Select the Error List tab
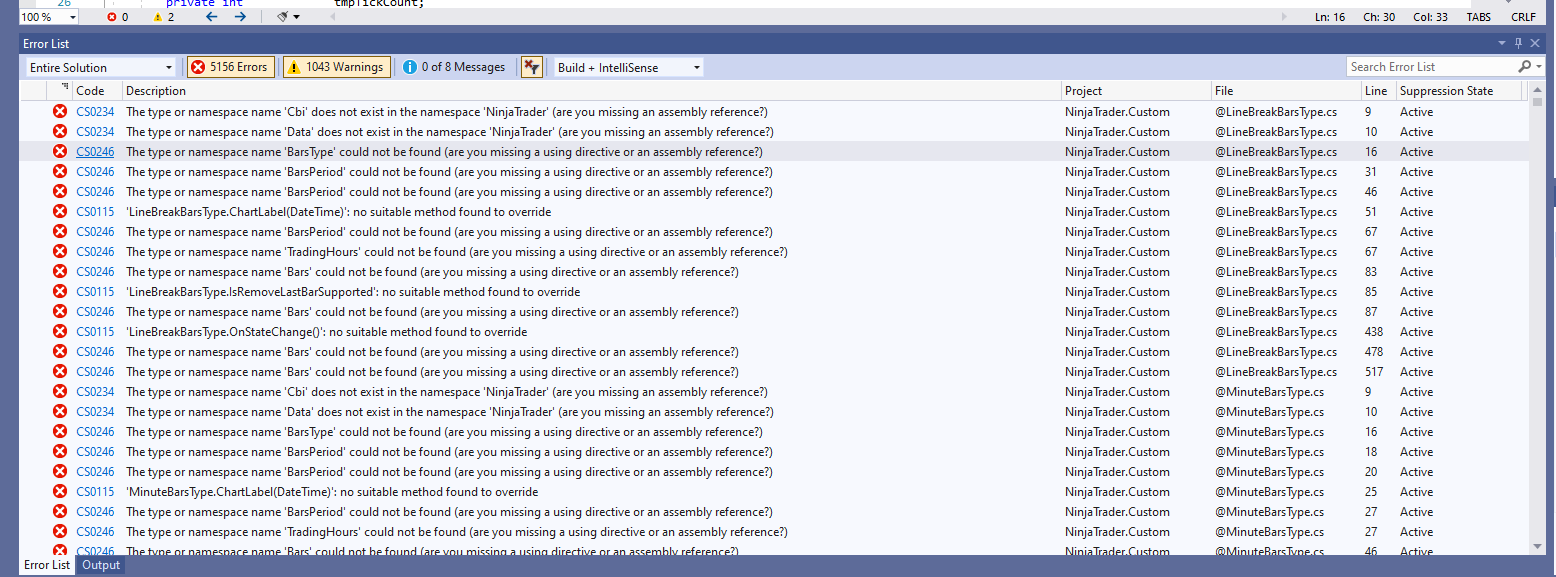Screen dimensions: 1556x577 [46, 564]
